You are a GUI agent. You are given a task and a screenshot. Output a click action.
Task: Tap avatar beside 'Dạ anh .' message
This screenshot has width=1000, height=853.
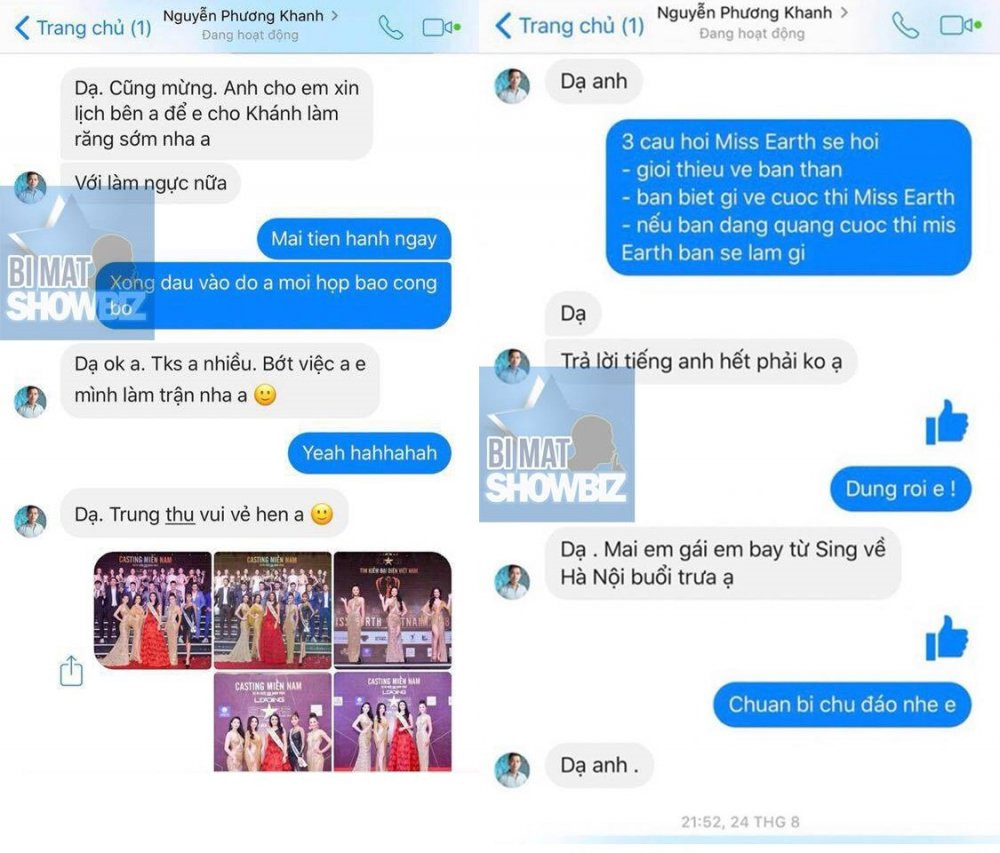(x=512, y=769)
